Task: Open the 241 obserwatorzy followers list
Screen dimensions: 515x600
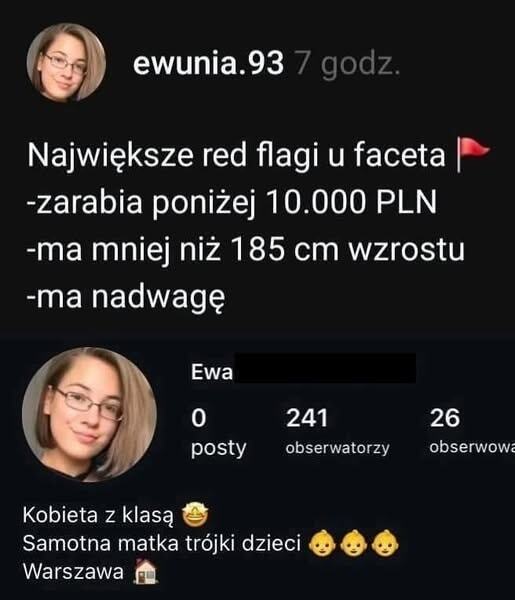Action: pyautogui.click(x=337, y=432)
